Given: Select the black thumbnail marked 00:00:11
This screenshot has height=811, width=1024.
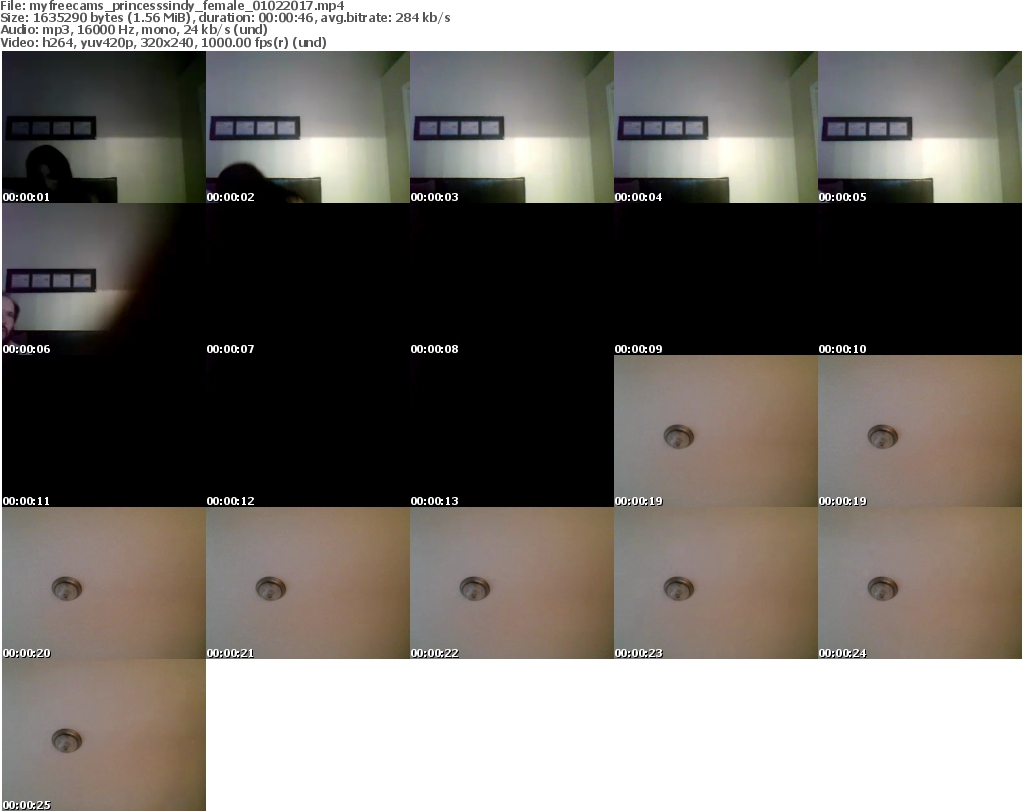Looking at the screenshot, I should 104,431.
